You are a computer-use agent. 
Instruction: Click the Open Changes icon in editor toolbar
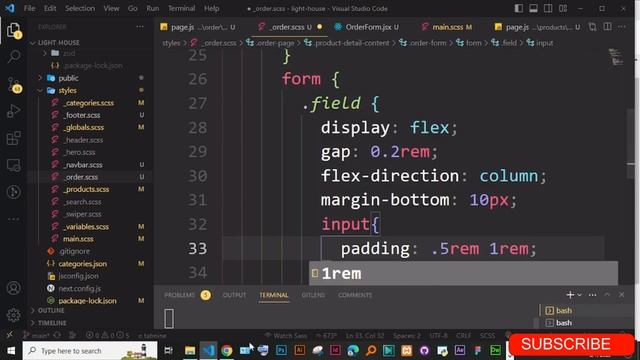(592, 27)
